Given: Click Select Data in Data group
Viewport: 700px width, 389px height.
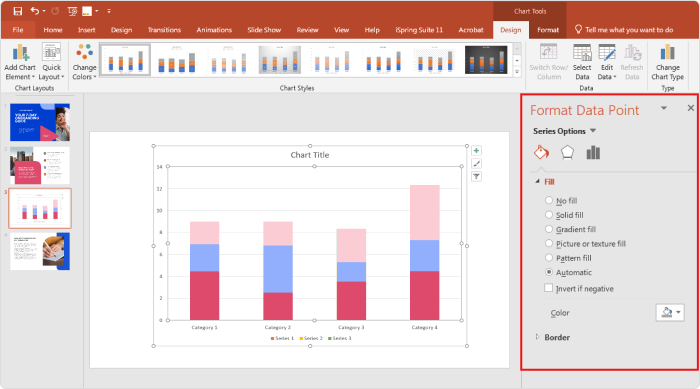Looking at the screenshot, I should tap(582, 62).
